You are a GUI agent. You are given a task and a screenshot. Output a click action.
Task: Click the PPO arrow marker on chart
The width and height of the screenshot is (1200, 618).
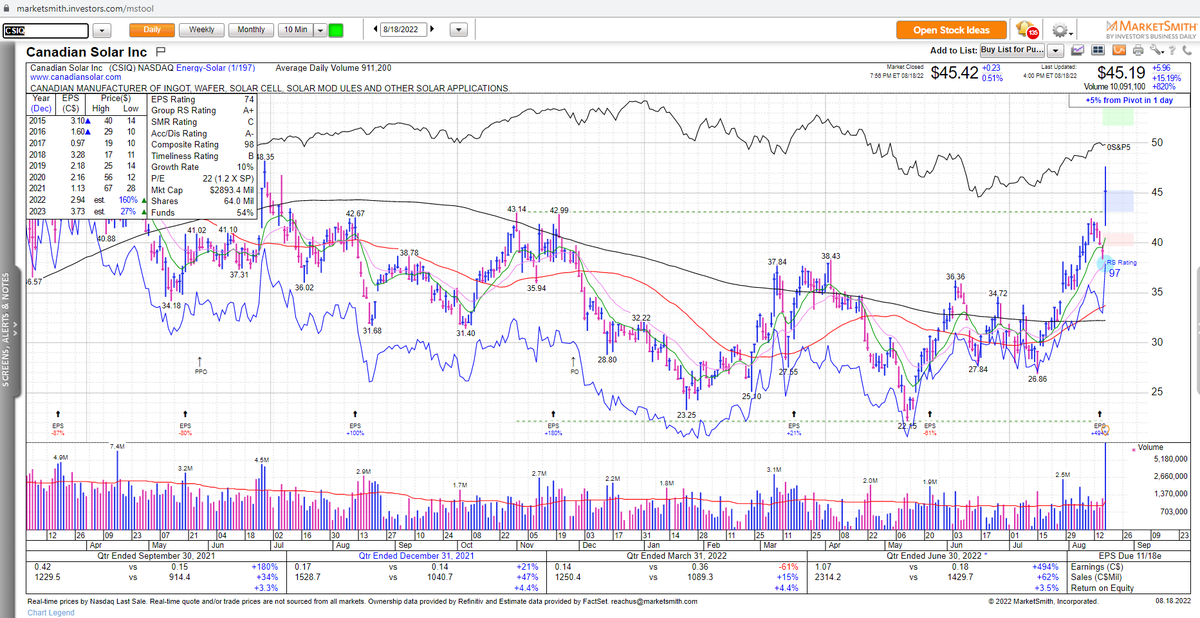(199, 364)
